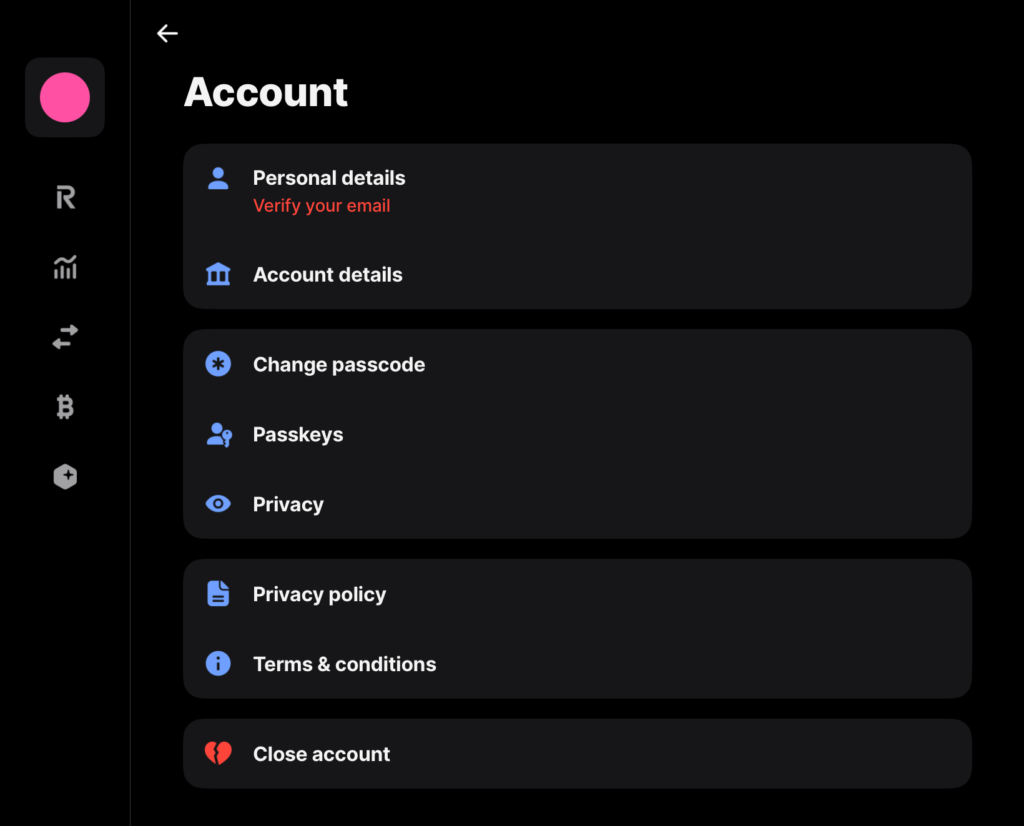Open the Crypto Bitcoin icon in sidebar
The width and height of the screenshot is (1024, 826).
point(64,407)
